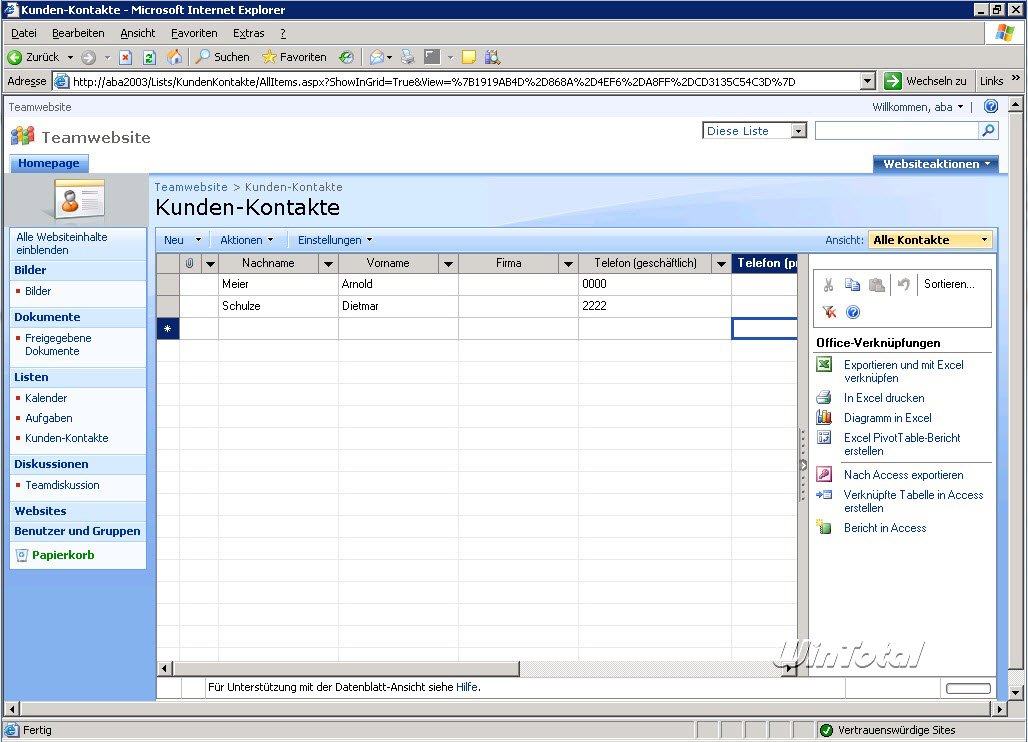The width and height of the screenshot is (1028, 742).
Task: Open the Datei menu
Action: click(24, 33)
